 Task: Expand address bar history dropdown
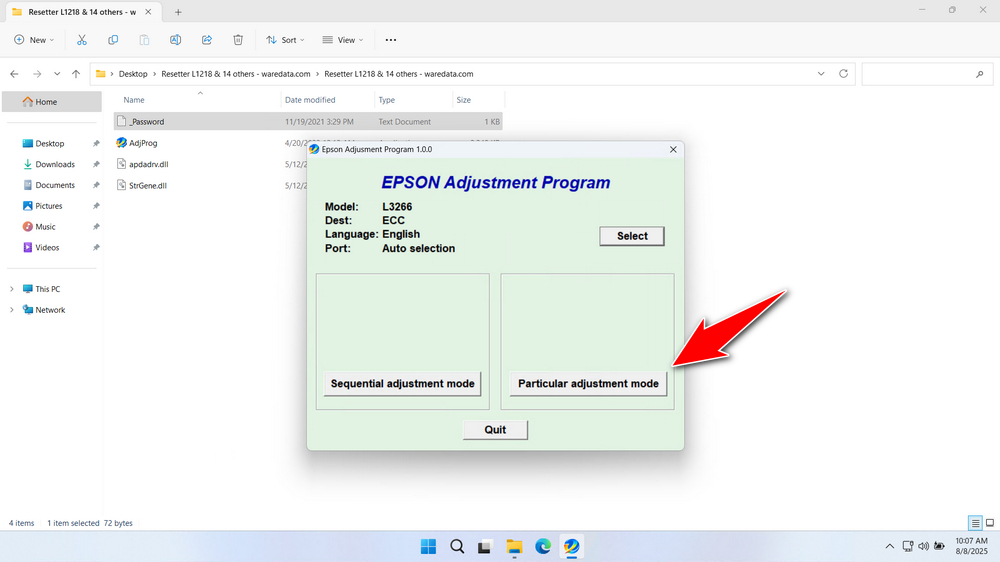pyautogui.click(x=821, y=74)
